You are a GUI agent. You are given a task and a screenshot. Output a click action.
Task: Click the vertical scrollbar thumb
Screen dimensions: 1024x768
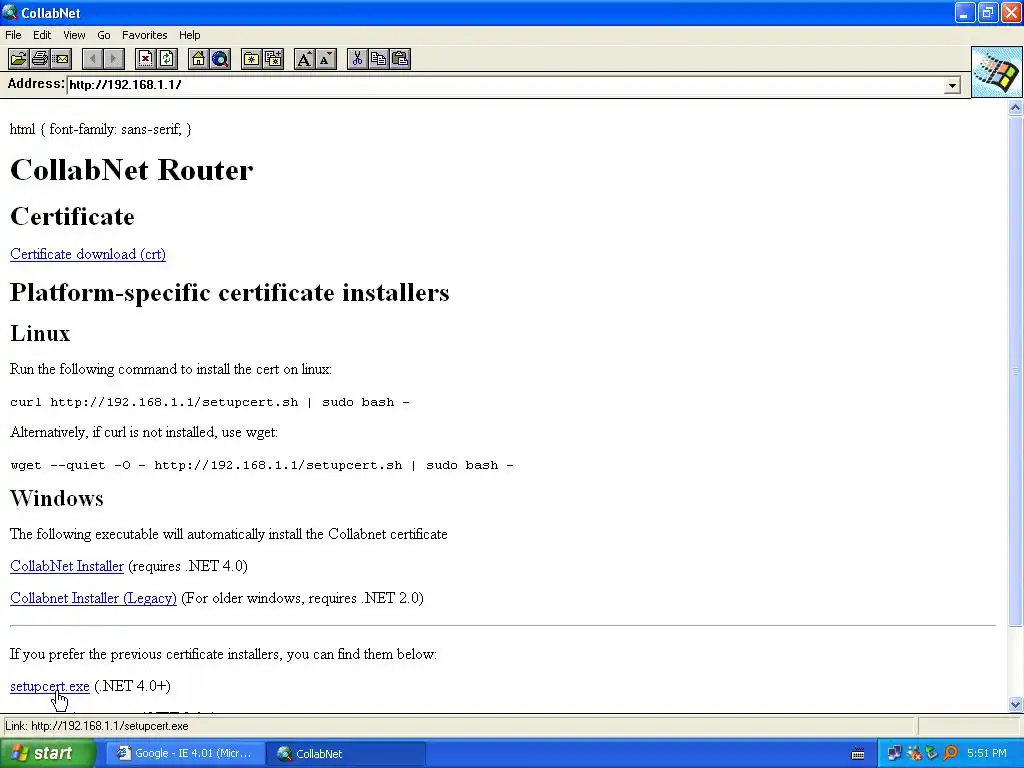1016,370
